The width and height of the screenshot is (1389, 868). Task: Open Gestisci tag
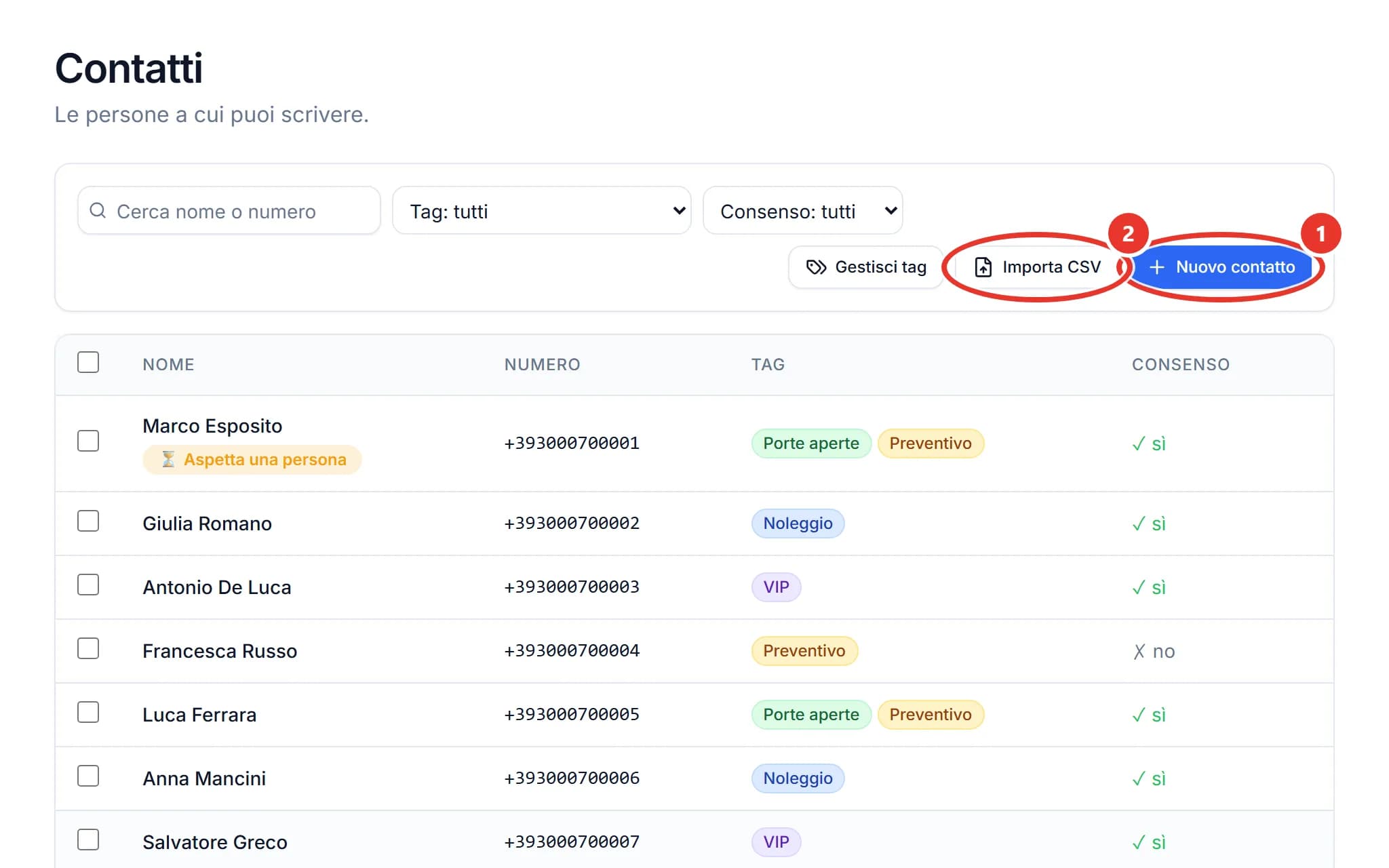(x=865, y=267)
